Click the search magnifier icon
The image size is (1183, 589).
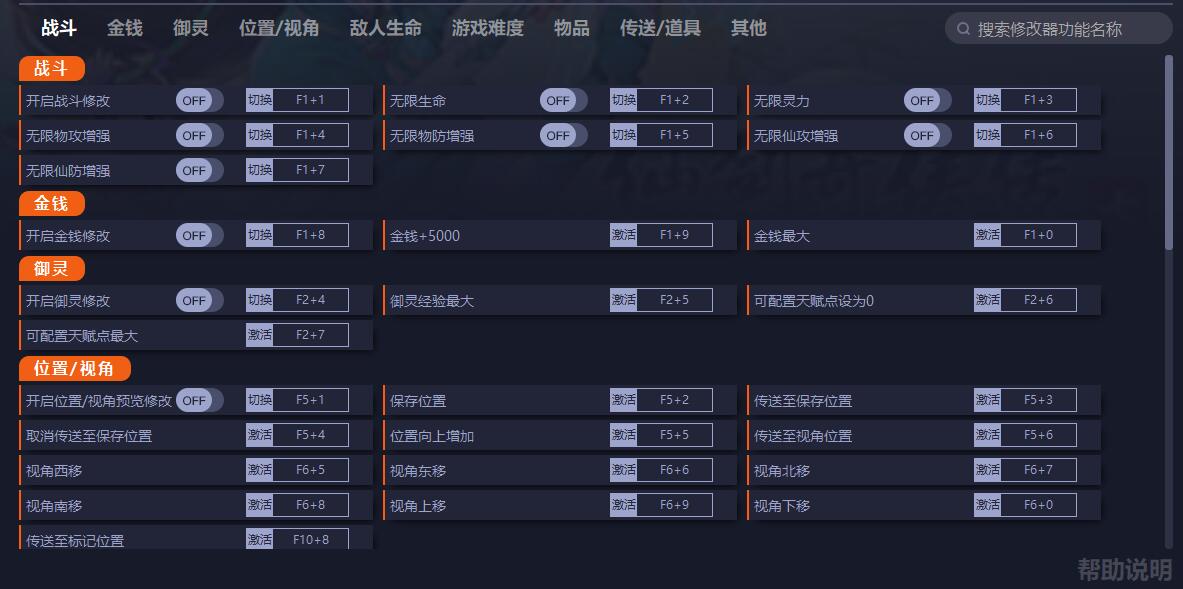(x=964, y=29)
